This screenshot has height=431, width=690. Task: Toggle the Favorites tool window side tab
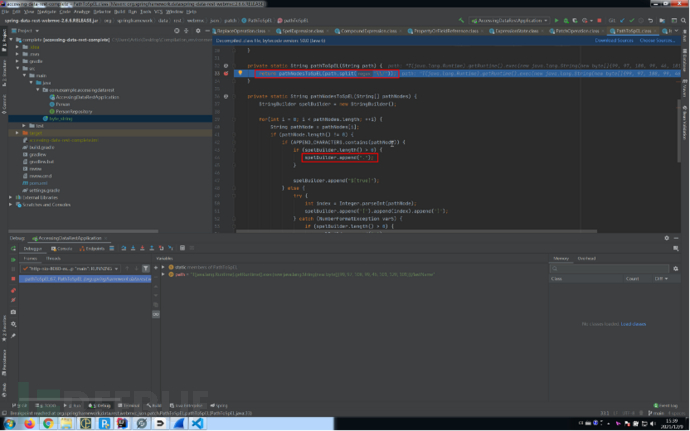[4, 328]
